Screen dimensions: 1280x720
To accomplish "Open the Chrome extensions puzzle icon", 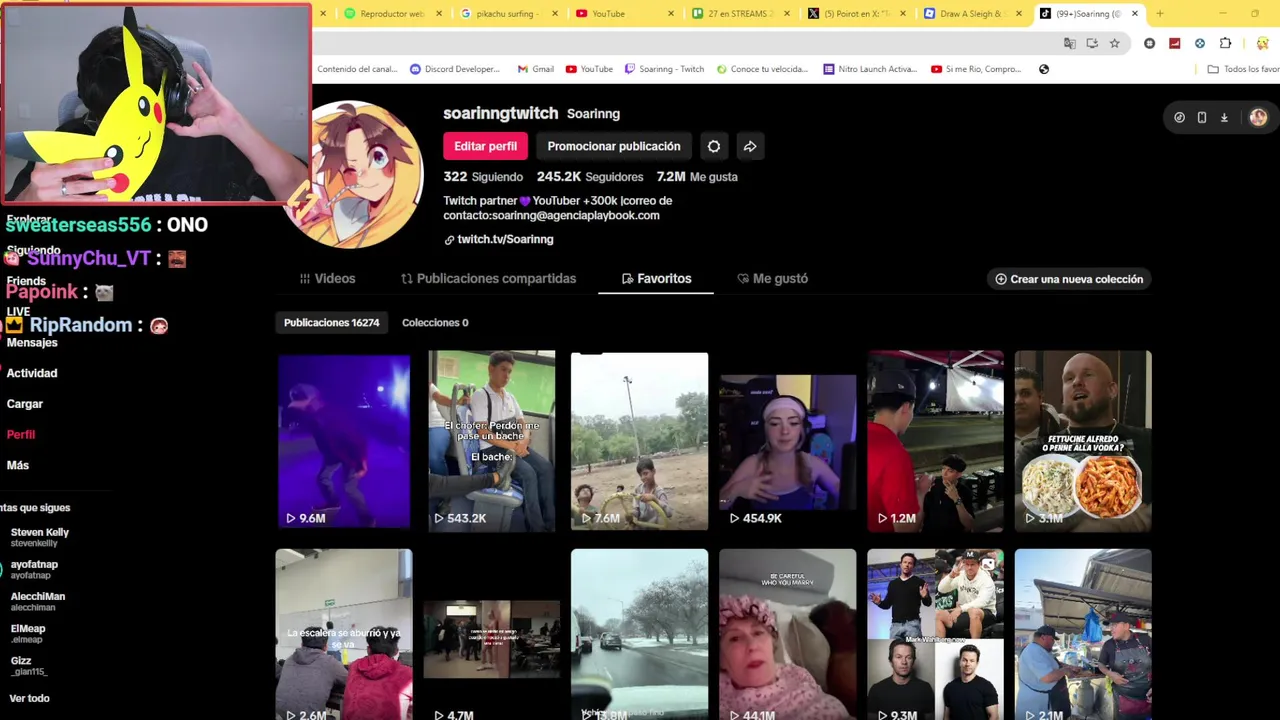I will [x=1226, y=43].
